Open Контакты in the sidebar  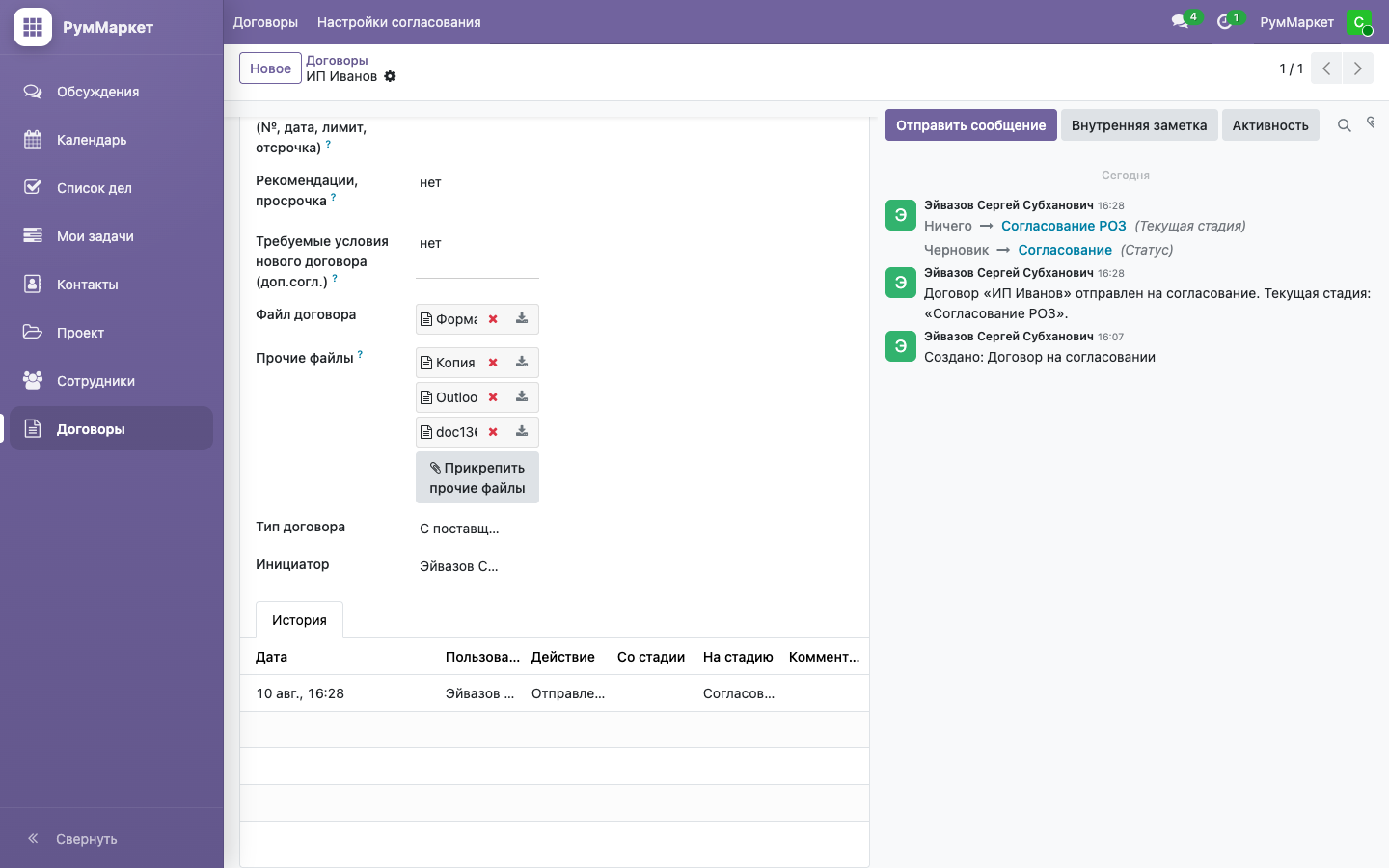112,285
